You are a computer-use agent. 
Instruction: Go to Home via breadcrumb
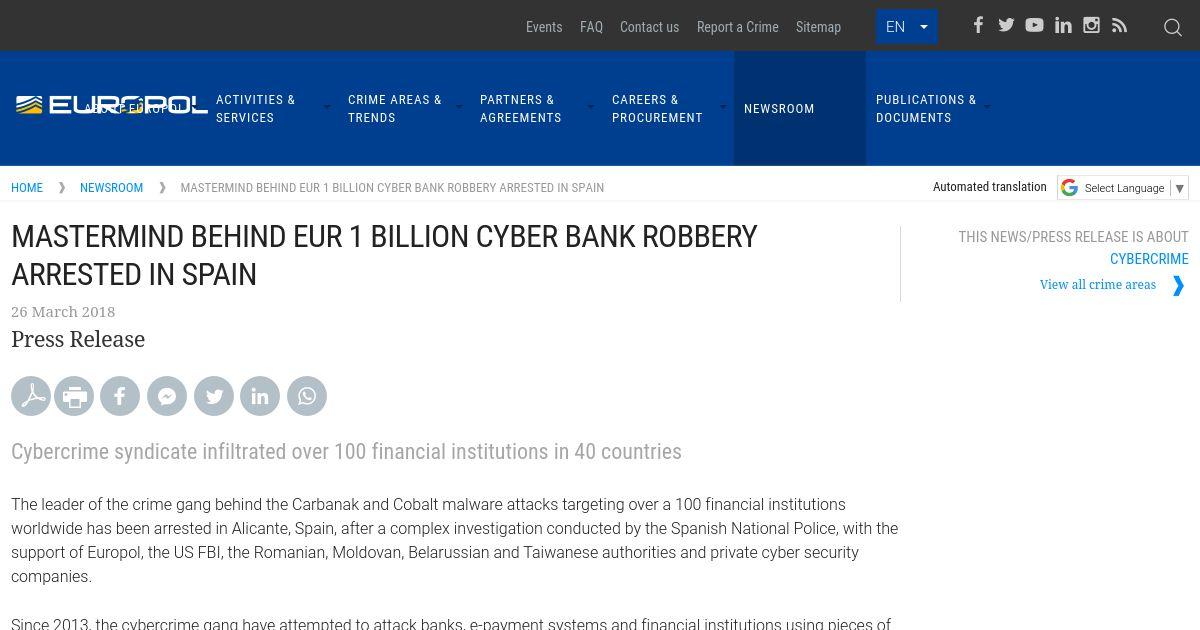[x=27, y=188]
